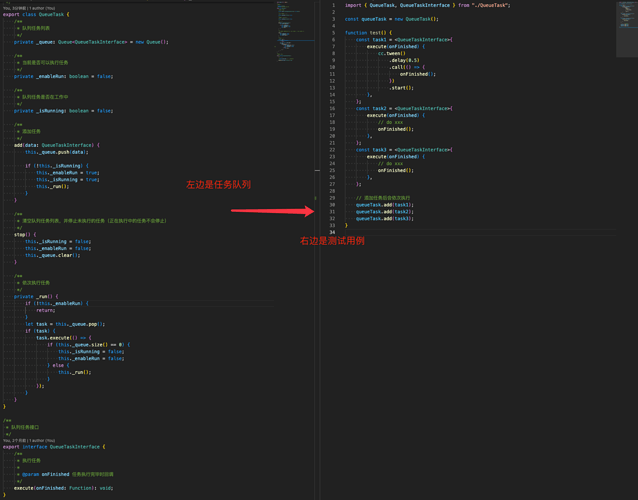Click the left editor's minimap
638x500 pixels.
pyautogui.click(x=295, y=33)
